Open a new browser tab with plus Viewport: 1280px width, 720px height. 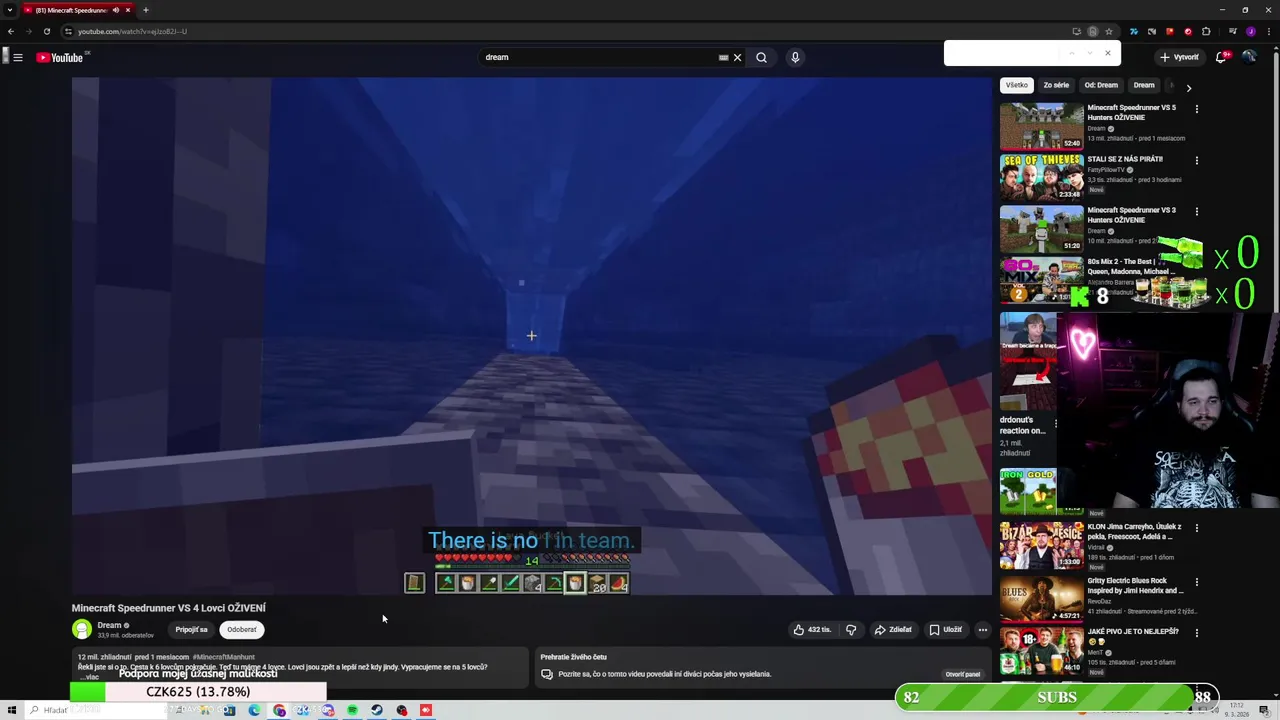click(x=145, y=10)
